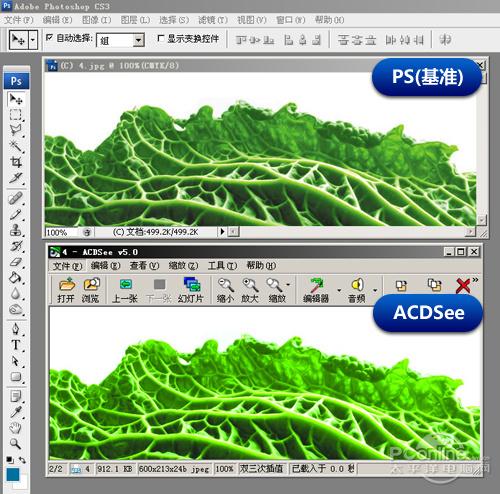Toggle the 自动选择 auto-select checkbox
The image size is (500, 494).
(49, 38)
